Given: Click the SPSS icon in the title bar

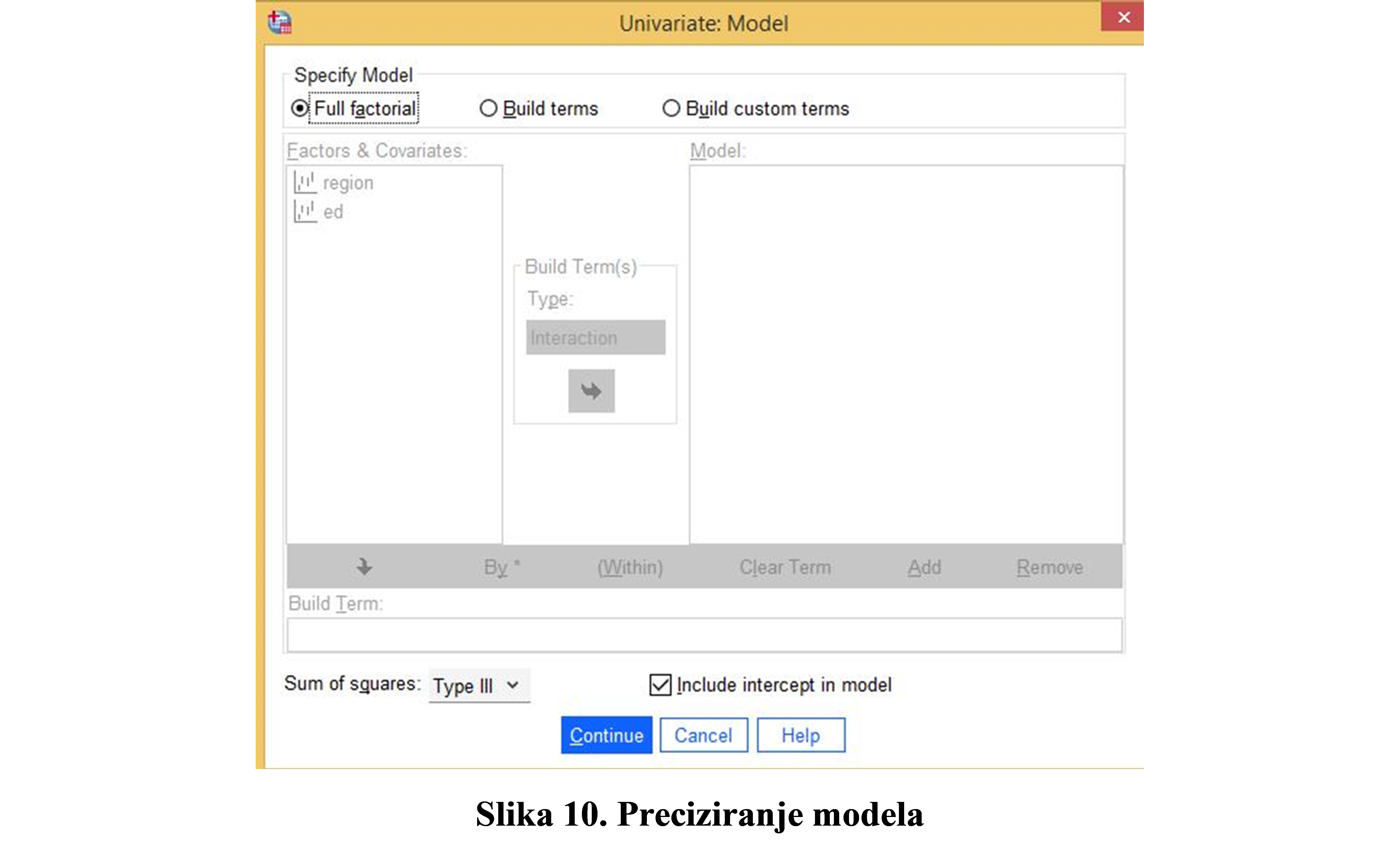Looking at the screenshot, I should pos(280,23).
